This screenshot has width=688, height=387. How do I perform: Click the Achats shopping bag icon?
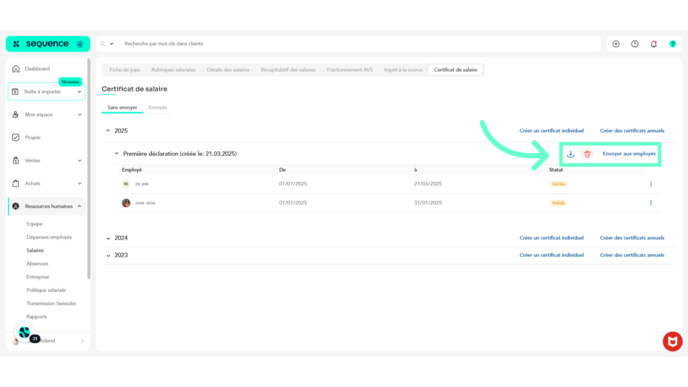point(16,183)
